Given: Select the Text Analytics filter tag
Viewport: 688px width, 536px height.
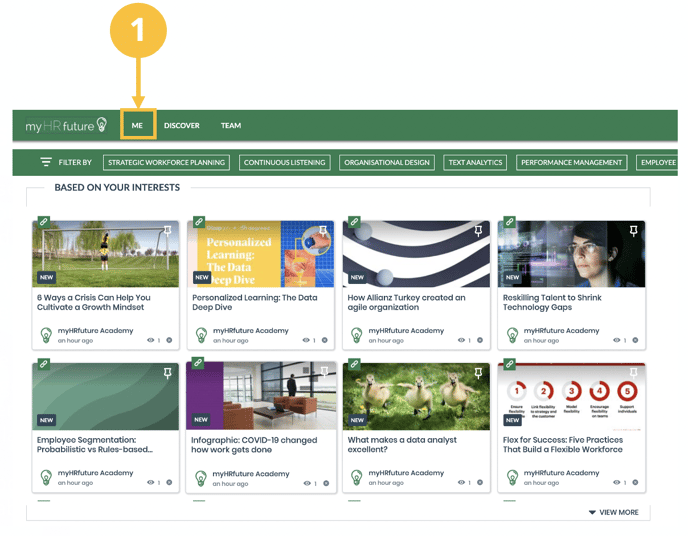Looking at the screenshot, I should 476,162.
